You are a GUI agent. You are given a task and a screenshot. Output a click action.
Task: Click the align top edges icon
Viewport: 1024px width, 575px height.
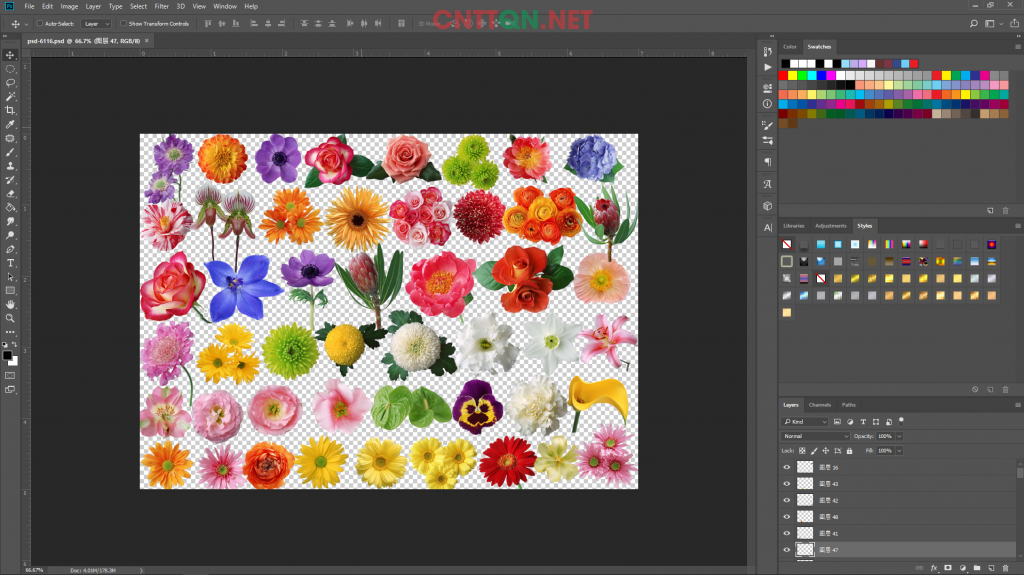(x=208, y=24)
